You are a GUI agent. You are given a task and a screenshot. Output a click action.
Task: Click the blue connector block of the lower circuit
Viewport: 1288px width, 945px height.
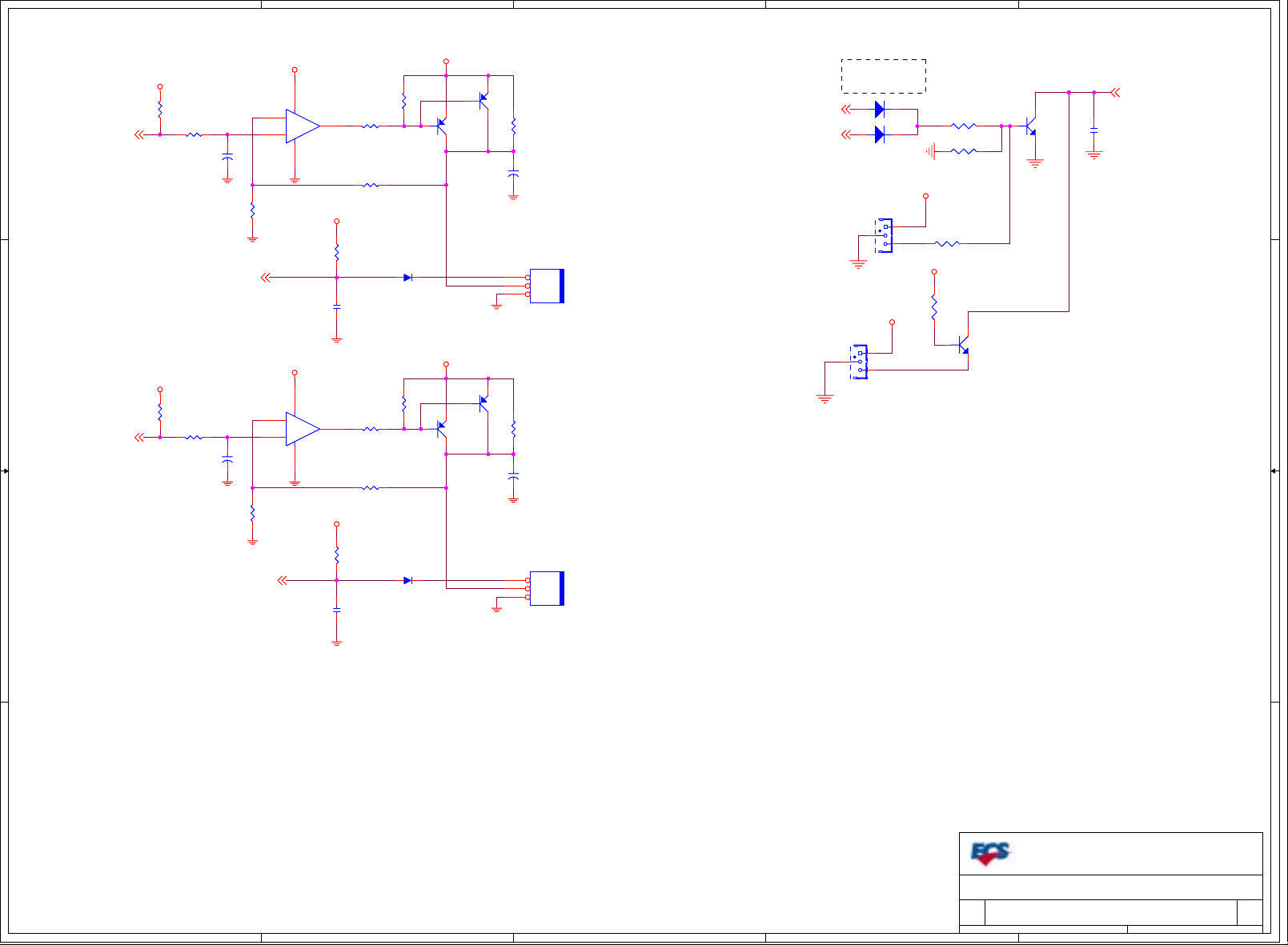547,589
